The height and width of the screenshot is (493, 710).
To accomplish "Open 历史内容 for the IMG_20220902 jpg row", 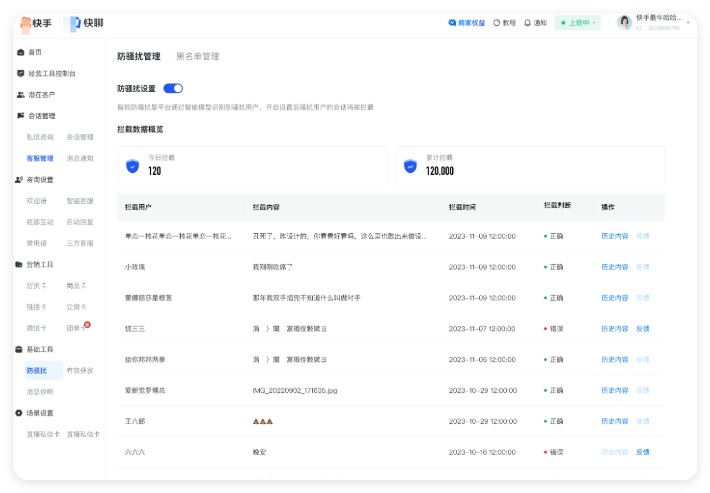I will pos(615,391).
